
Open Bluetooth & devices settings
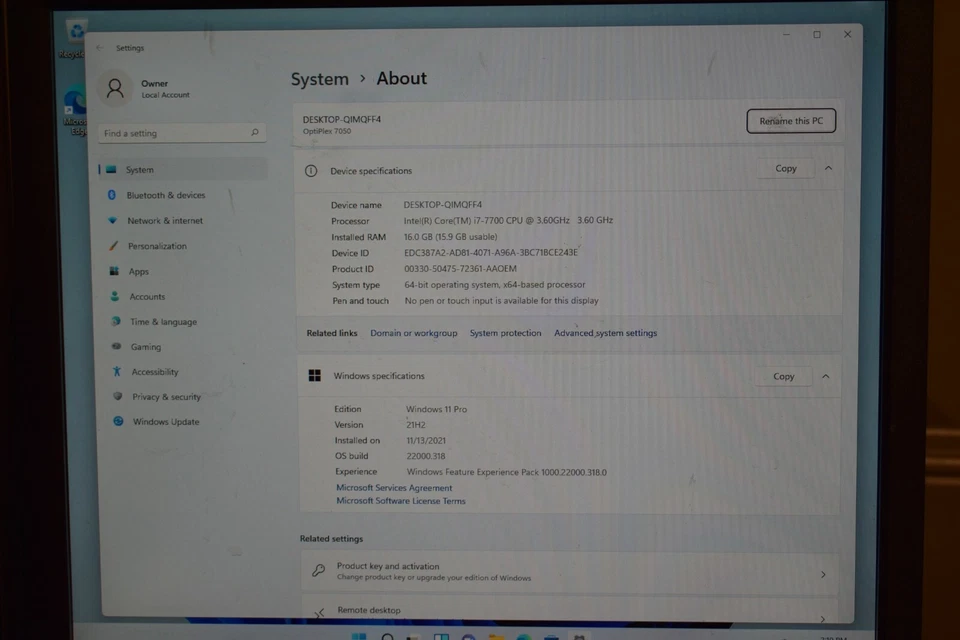166,195
